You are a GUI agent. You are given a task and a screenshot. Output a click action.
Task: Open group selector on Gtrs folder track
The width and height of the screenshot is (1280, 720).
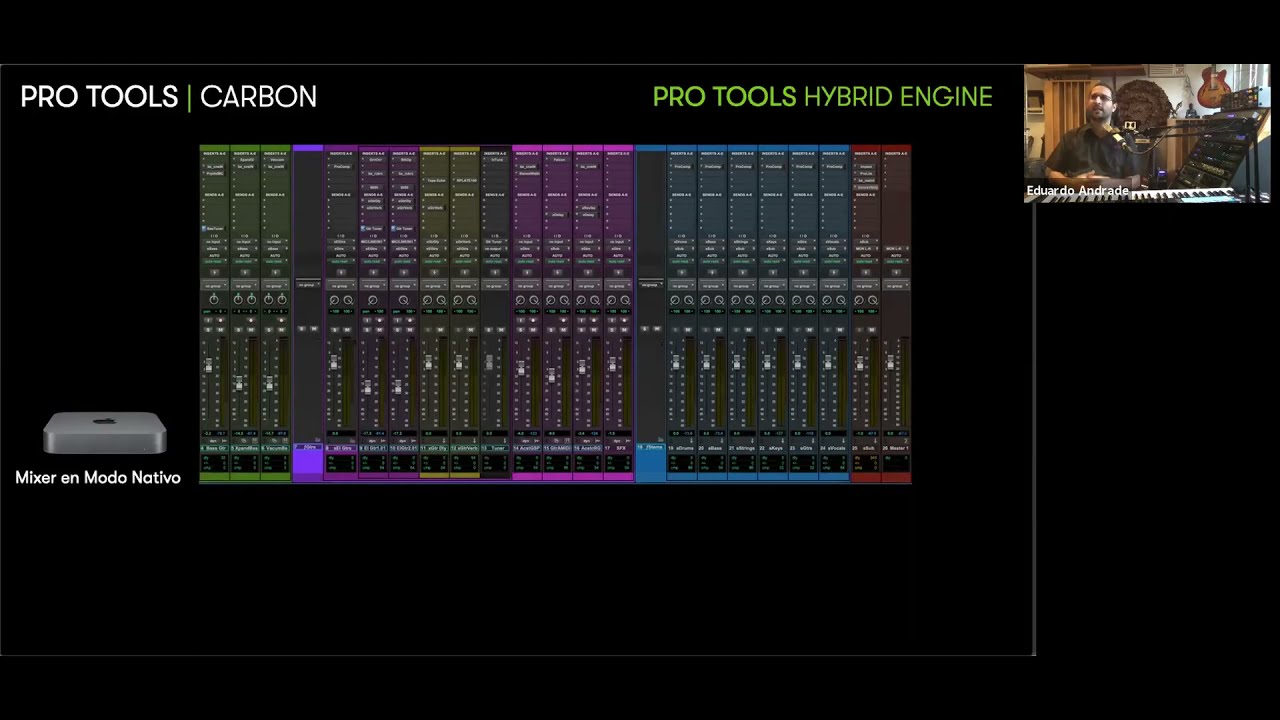pyautogui.click(x=308, y=285)
